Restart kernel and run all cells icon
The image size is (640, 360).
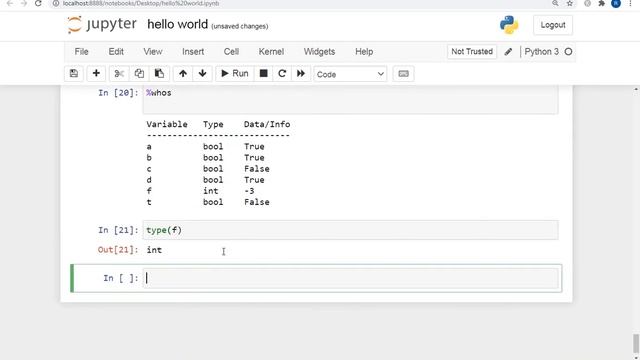click(301, 73)
